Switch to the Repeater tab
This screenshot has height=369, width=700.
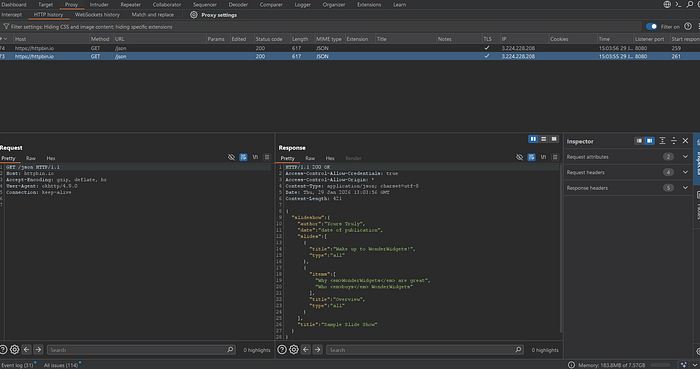[130, 4]
